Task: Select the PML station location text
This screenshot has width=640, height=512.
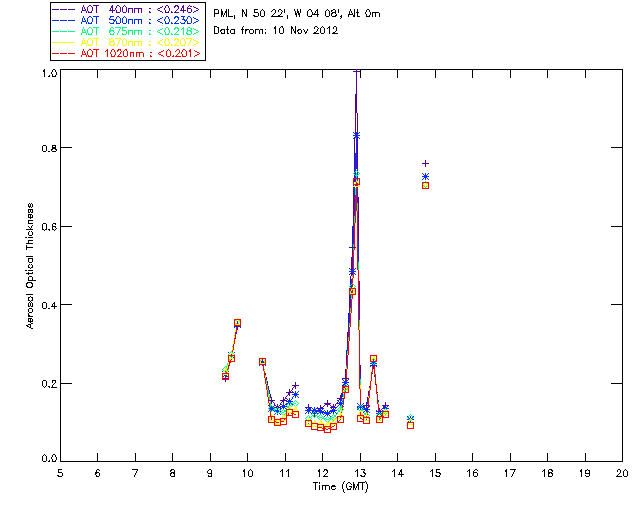Action: pos(297,13)
